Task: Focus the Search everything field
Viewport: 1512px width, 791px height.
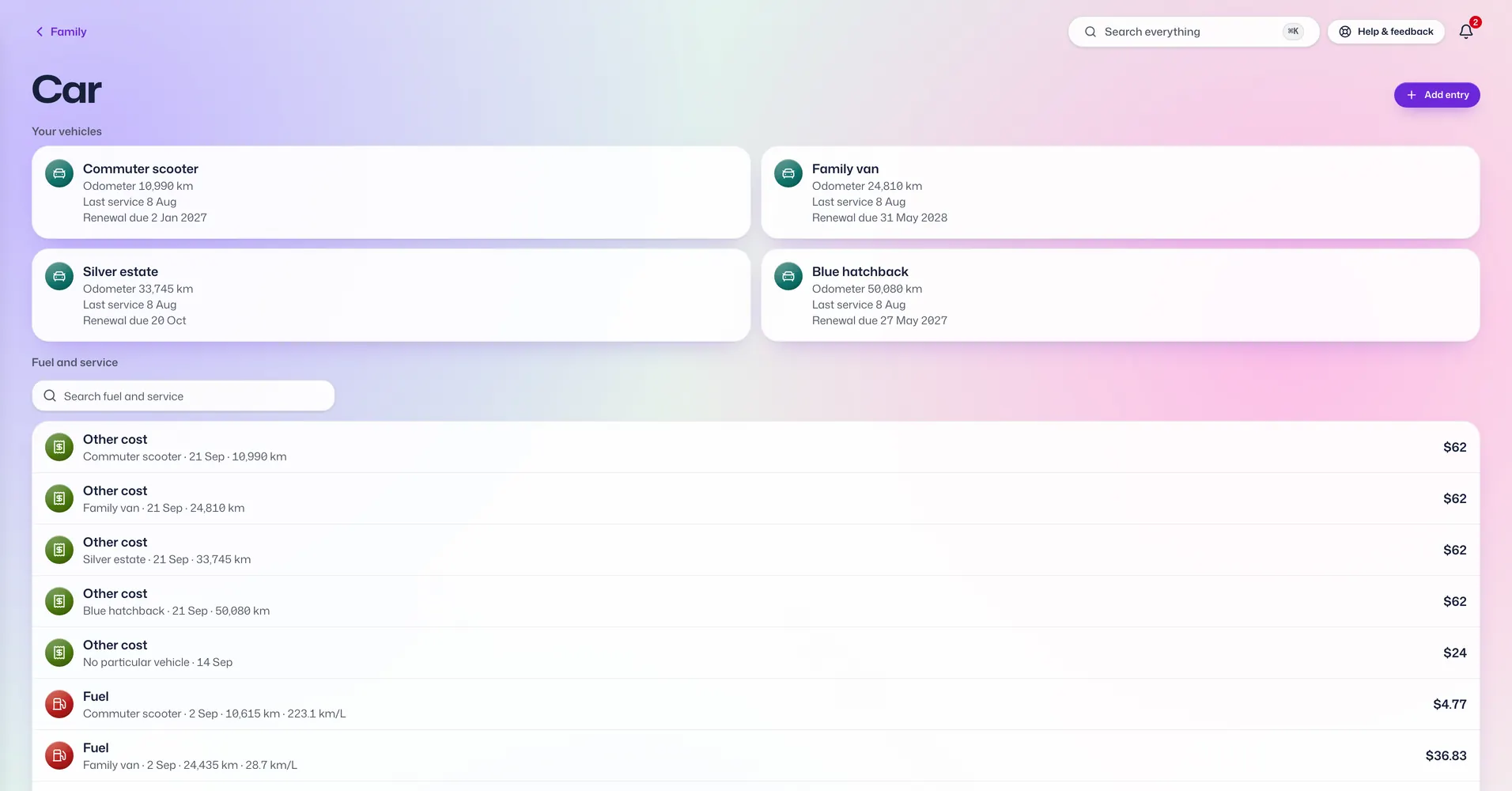Action: click(1194, 32)
